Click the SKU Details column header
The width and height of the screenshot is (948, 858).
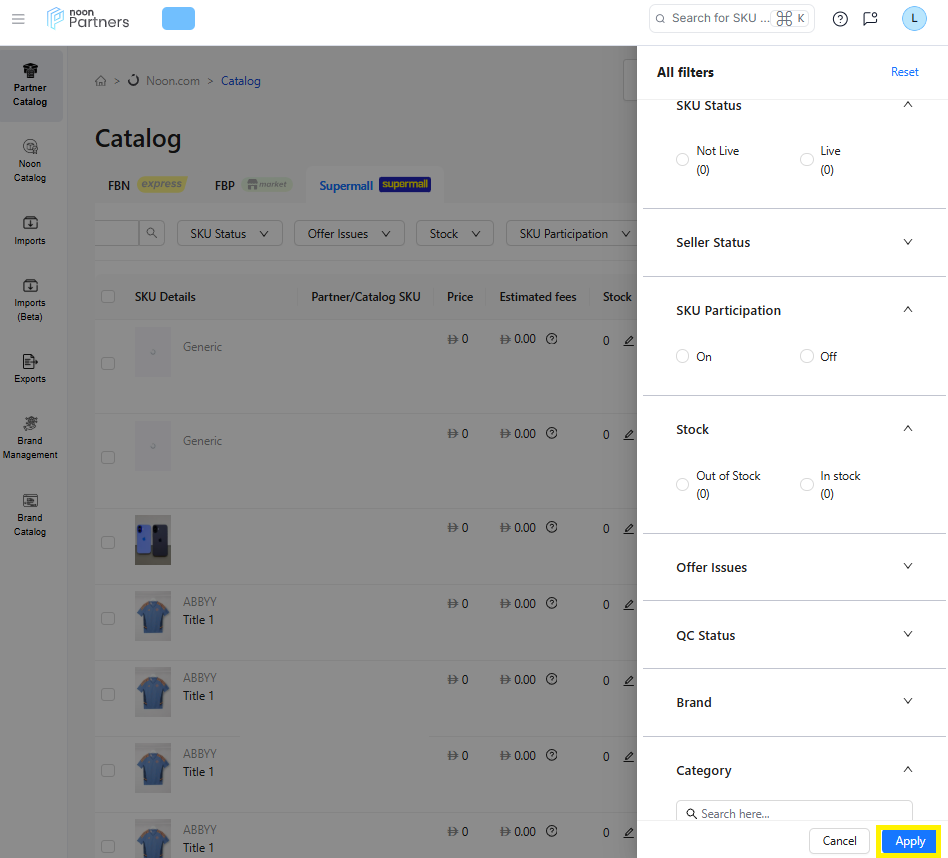pos(165,297)
